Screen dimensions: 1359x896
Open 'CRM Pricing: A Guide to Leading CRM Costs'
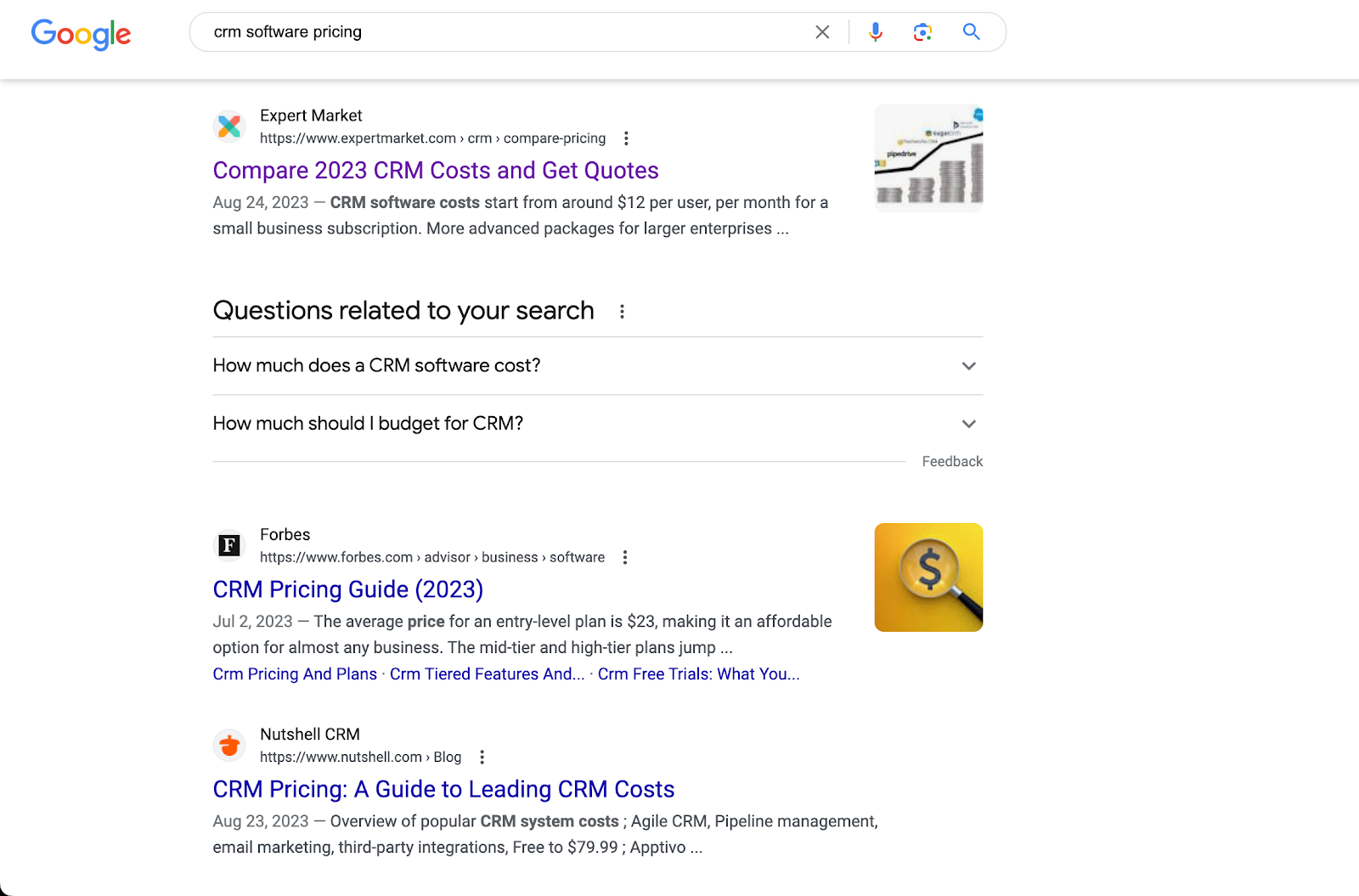[x=443, y=790]
